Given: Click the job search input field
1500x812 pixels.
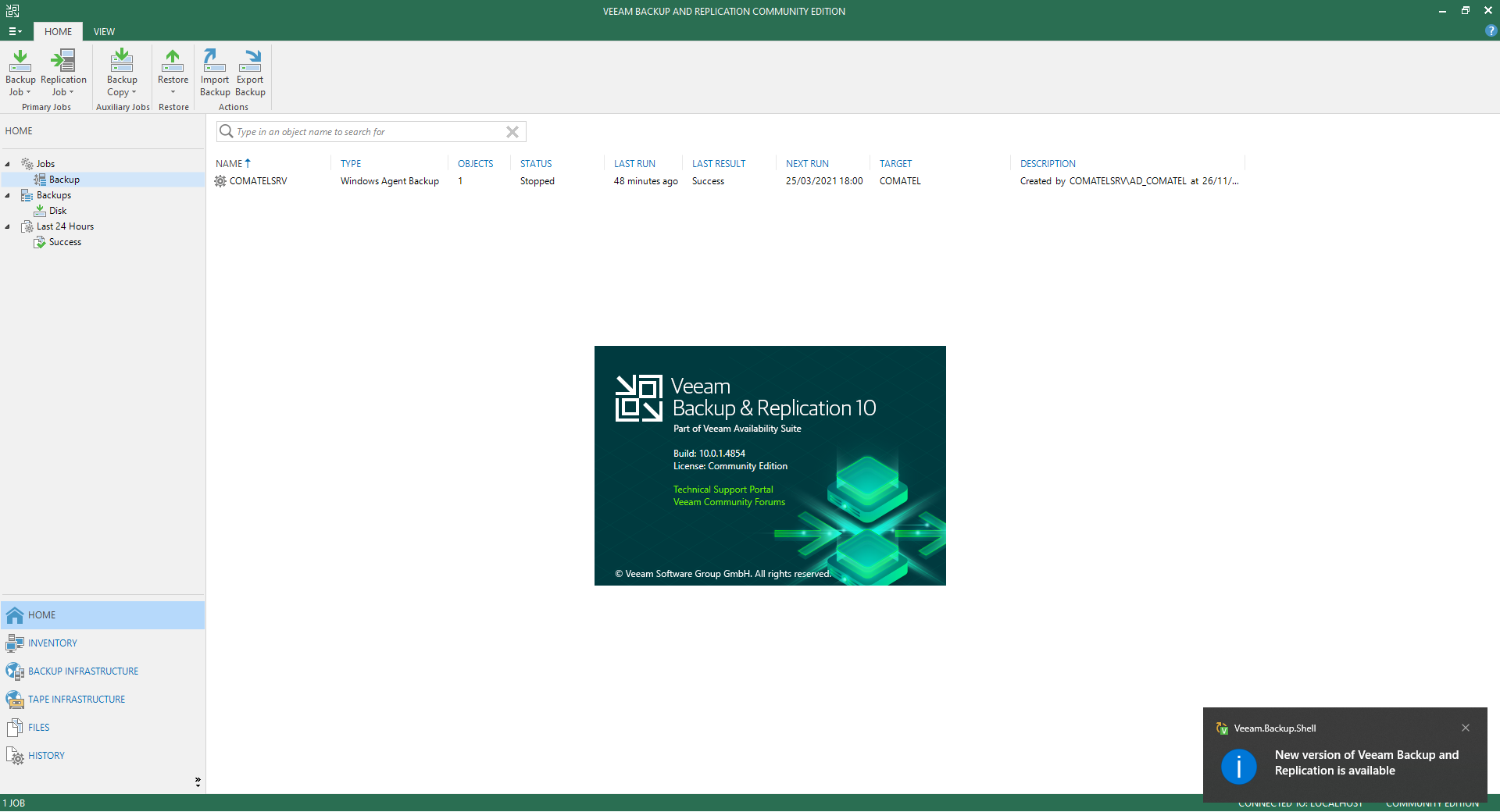Looking at the screenshot, I should (367, 132).
